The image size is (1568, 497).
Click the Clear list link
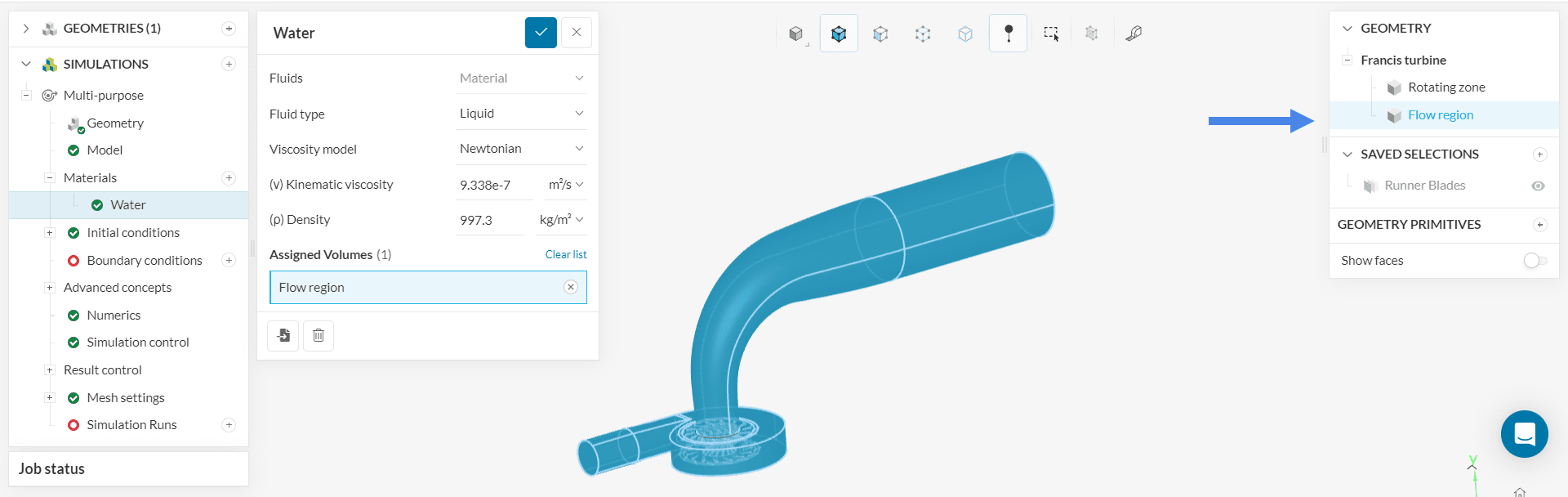coord(565,254)
